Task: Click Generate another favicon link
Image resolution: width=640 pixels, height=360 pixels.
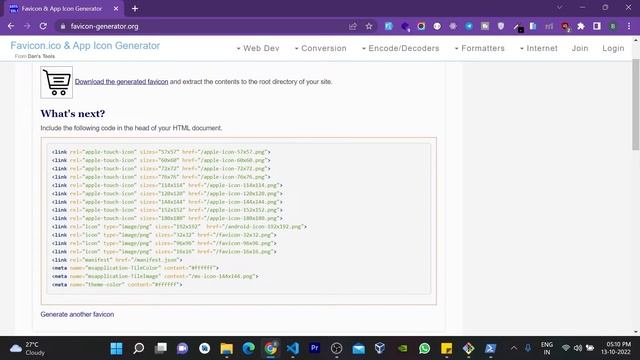Action: click(x=77, y=314)
